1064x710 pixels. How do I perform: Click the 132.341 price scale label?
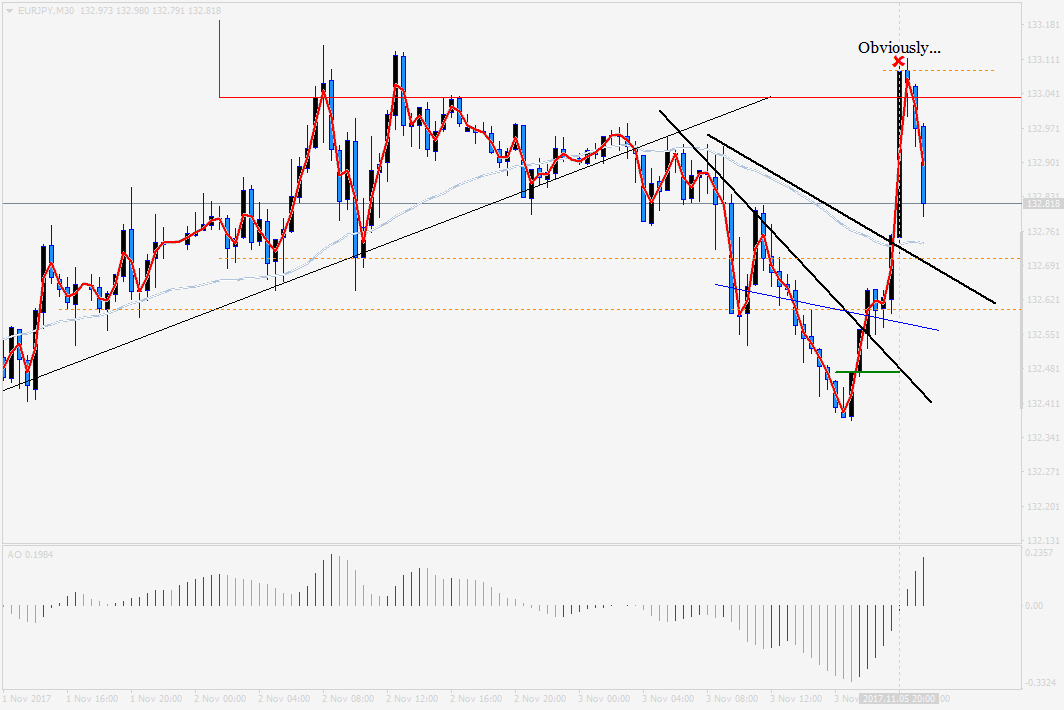coord(1042,438)
